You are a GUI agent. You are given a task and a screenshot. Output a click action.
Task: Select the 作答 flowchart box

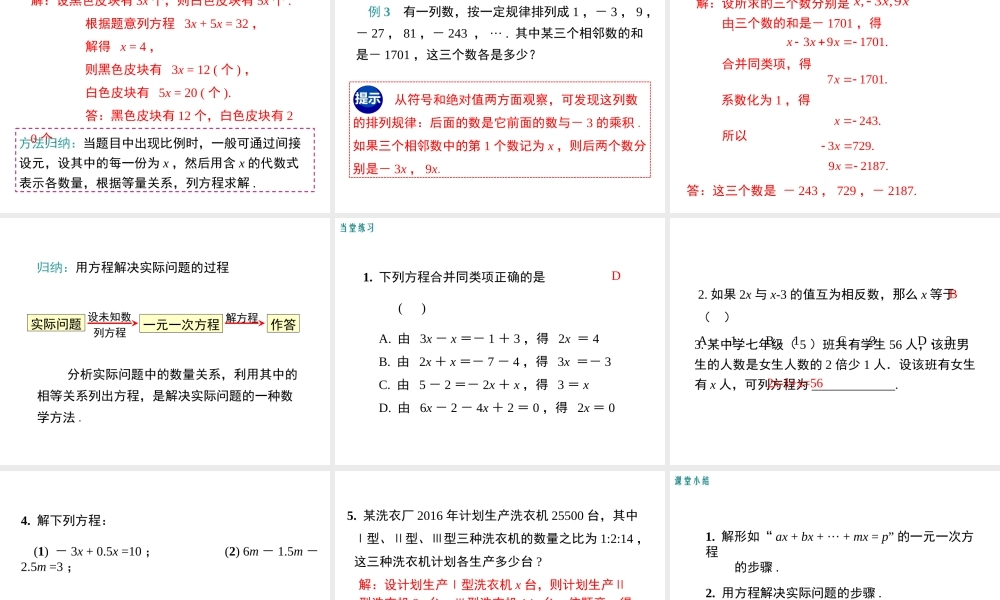[x=283, y=325]
